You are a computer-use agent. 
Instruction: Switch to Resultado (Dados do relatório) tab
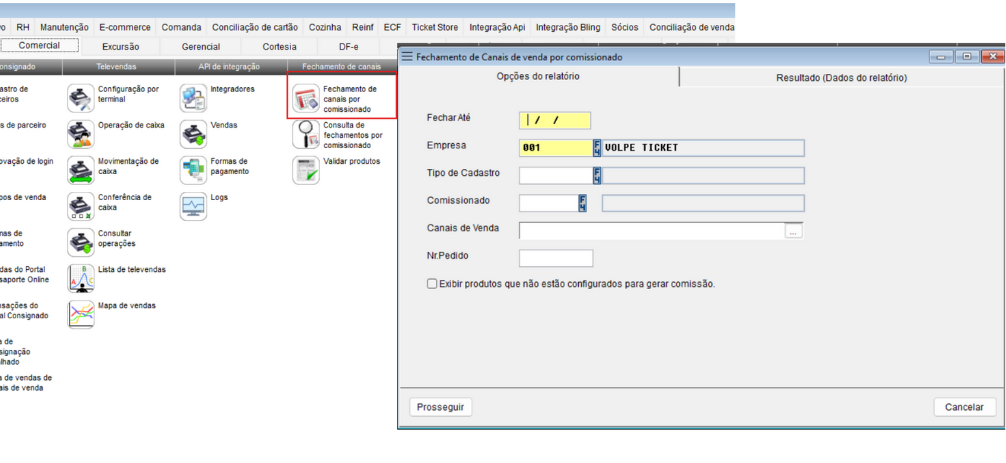pos(841,77)
